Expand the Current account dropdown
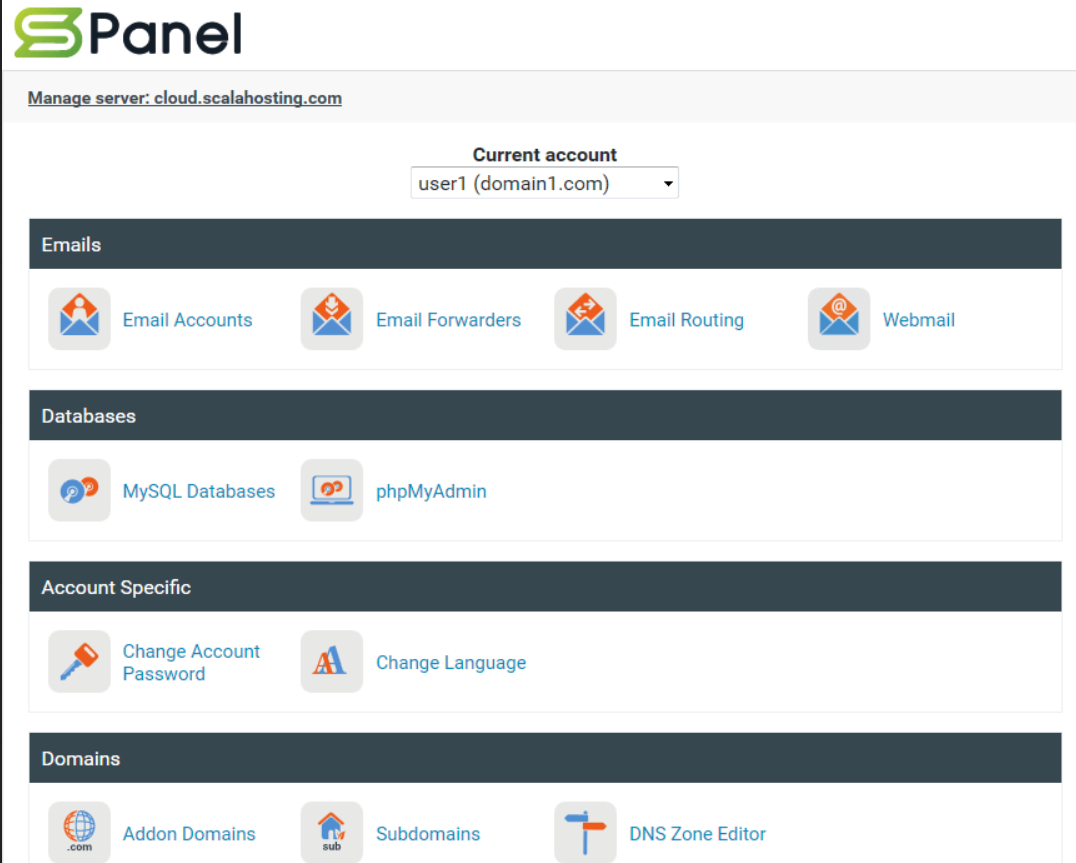1076x863 pixels. [x=544, y=184]
